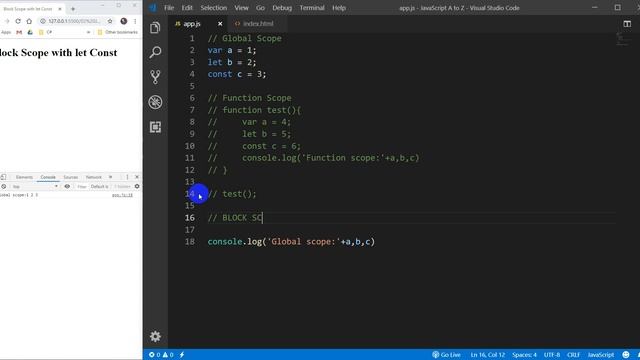Open the Manage gear at the activity bar bottom

155,336
